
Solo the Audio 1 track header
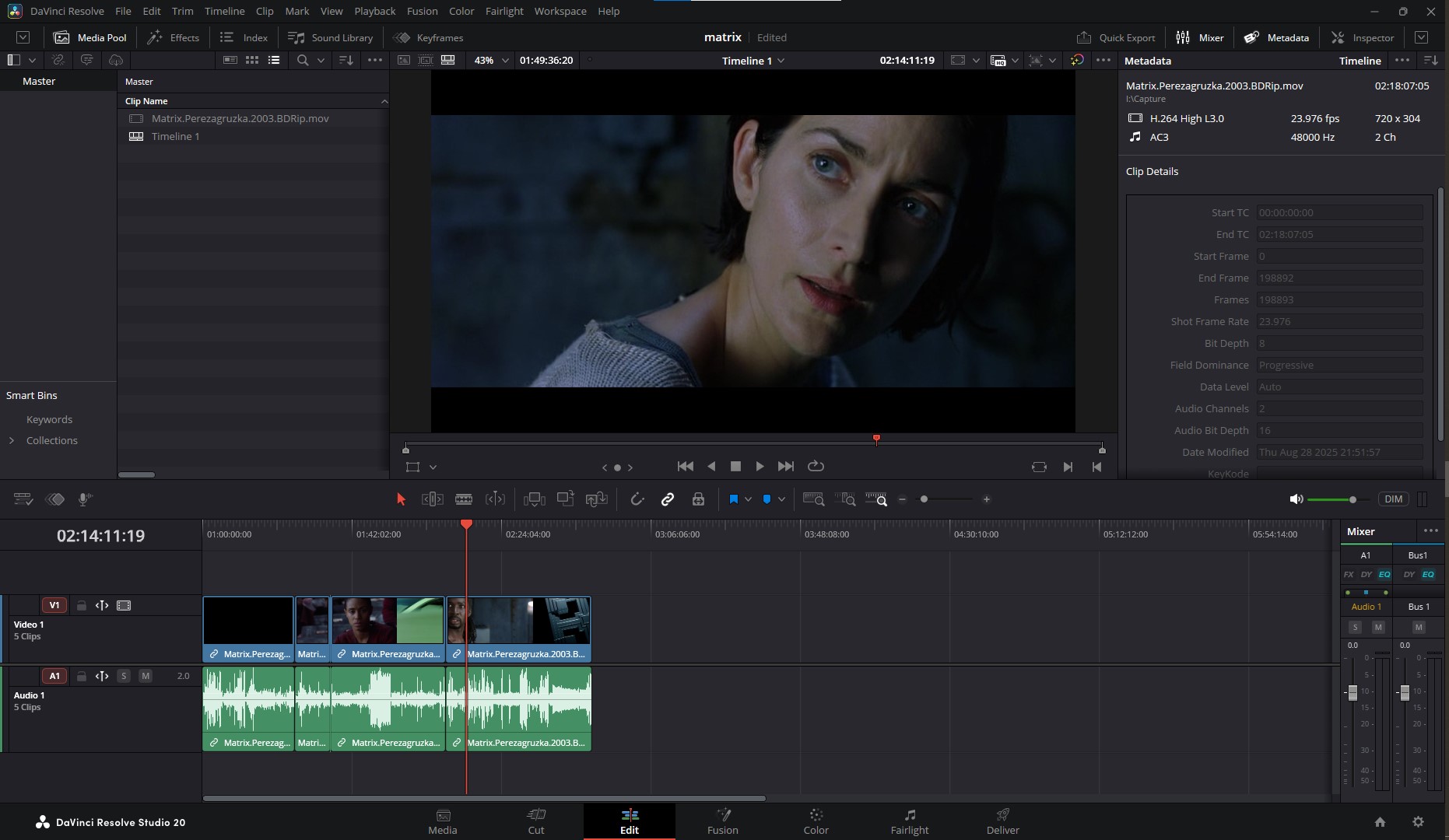pos(124,676)
